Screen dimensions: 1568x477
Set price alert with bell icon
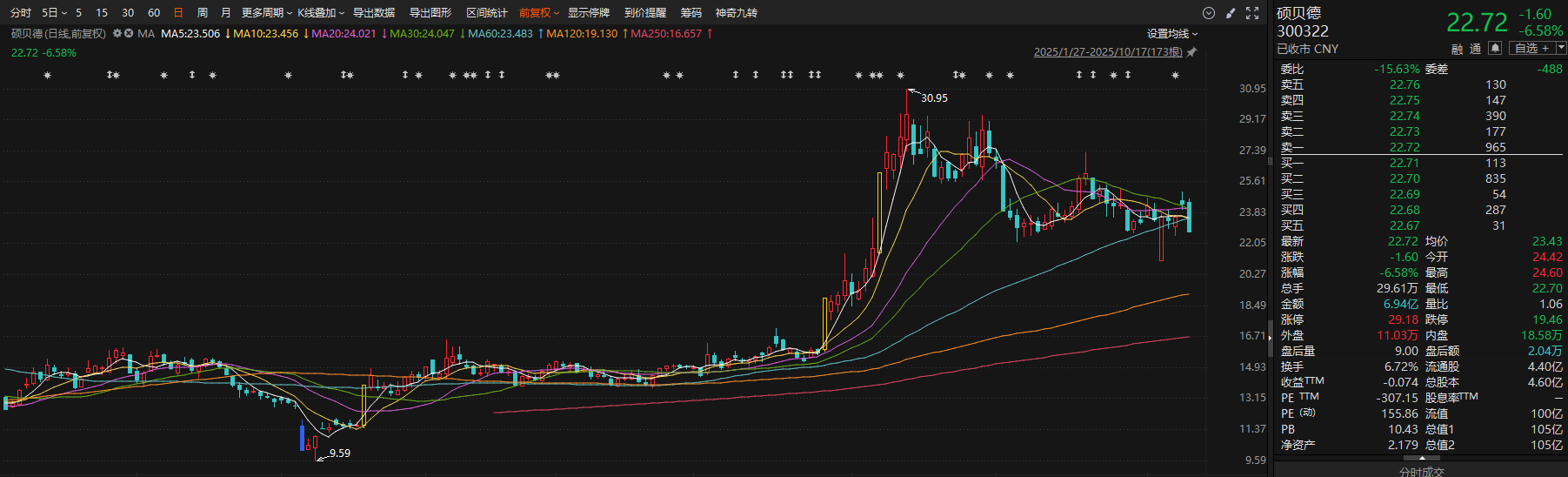1495,49
